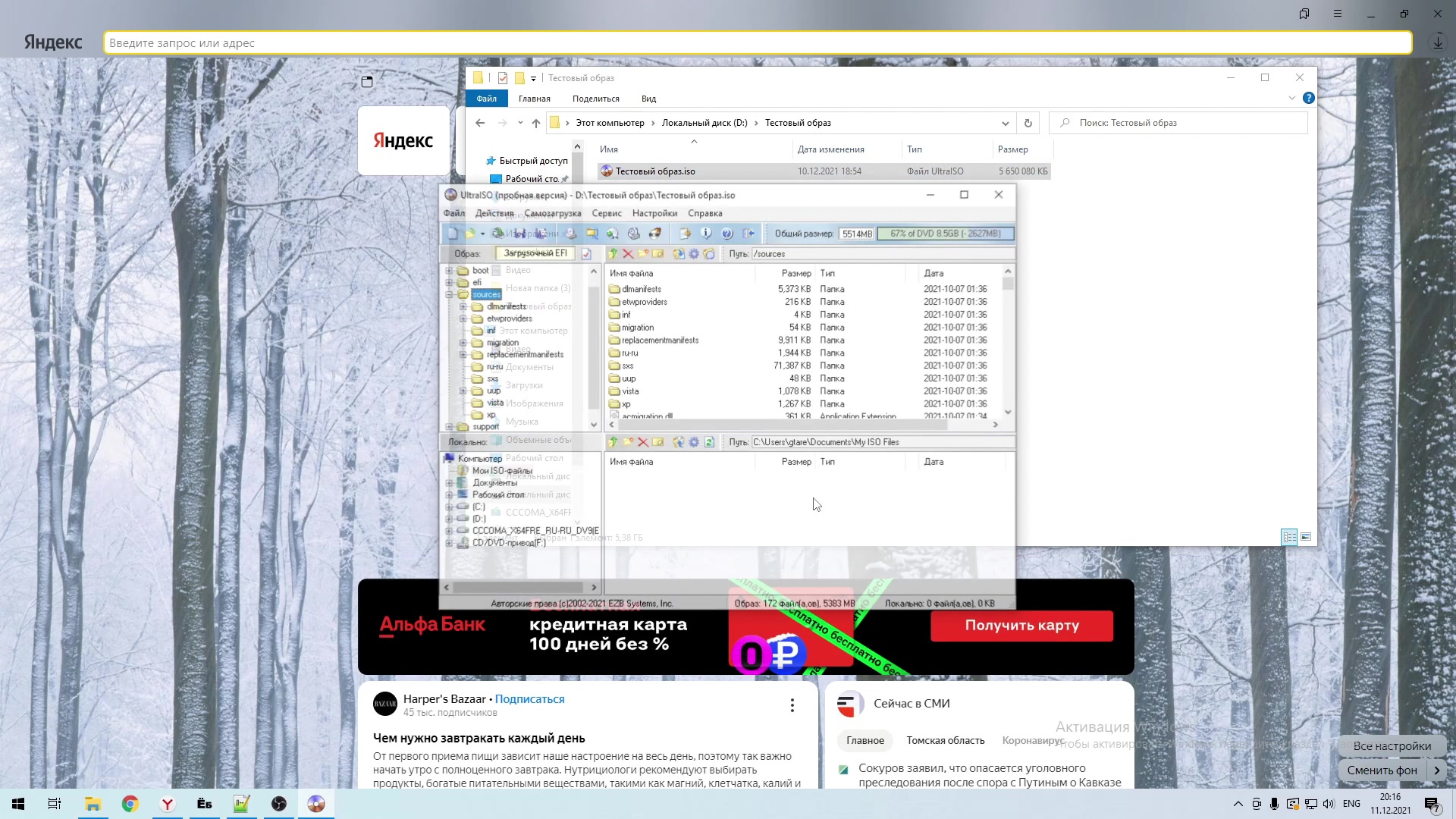Viewport: 1456px width, 819px height.
Task: Open the Действия menu in UltraISO
Action: pos(494,213)
